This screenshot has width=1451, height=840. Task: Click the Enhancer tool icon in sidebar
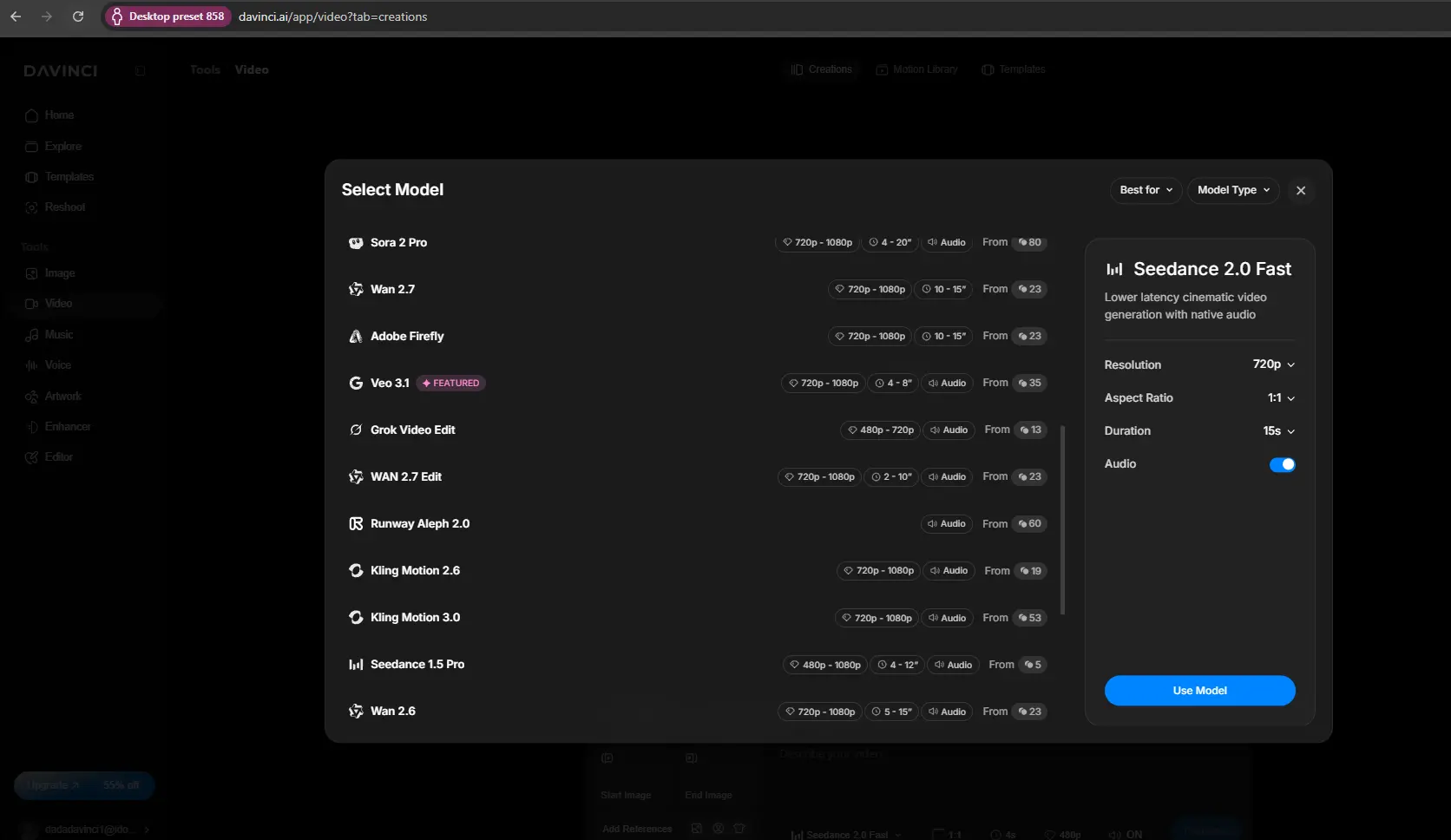(x=32, y=427)
